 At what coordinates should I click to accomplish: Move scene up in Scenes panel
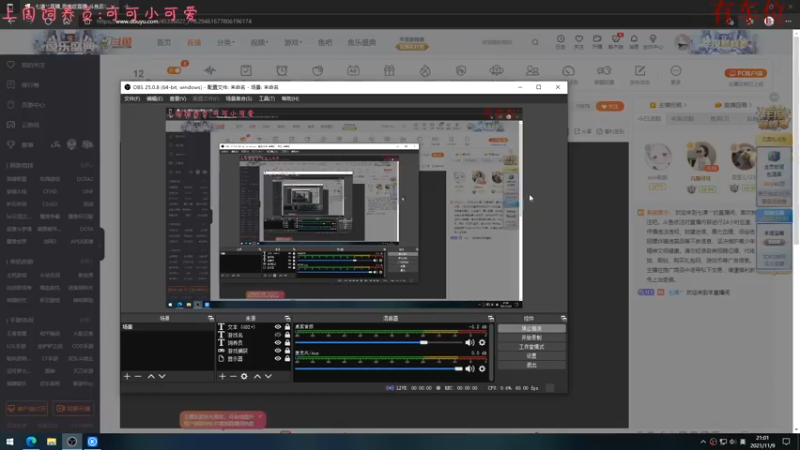click(x=151, y=377)
